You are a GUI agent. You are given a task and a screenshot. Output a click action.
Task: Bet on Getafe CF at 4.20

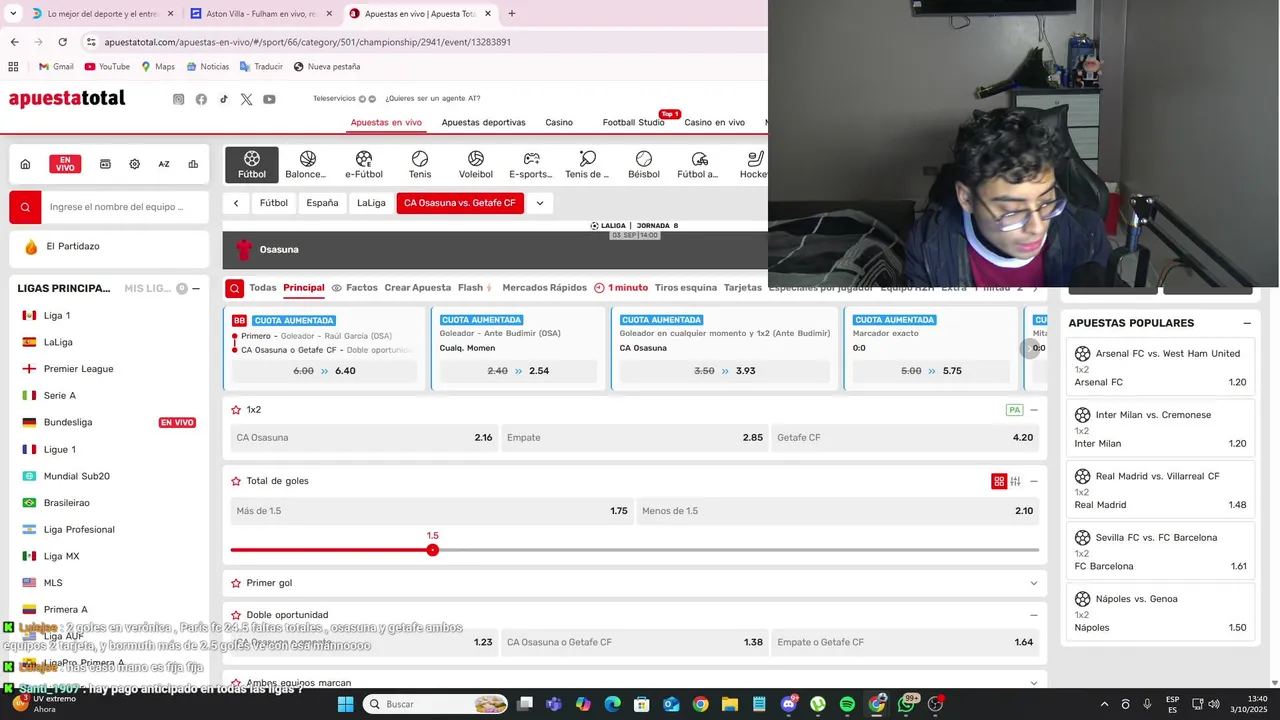[905, 438]
